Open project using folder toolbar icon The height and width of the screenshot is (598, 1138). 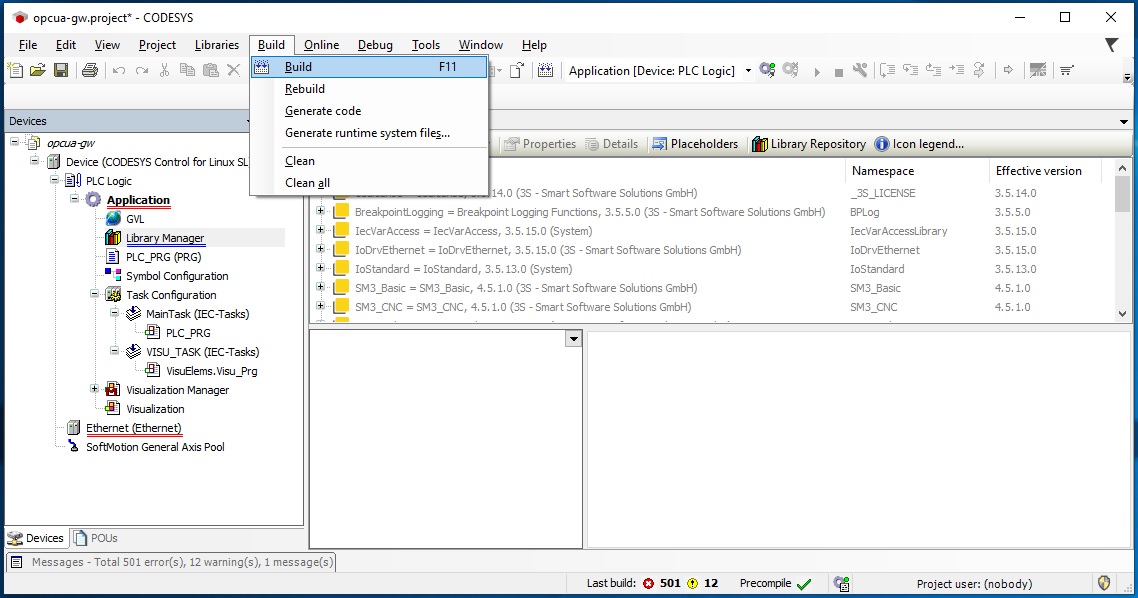tap(38, 70)
